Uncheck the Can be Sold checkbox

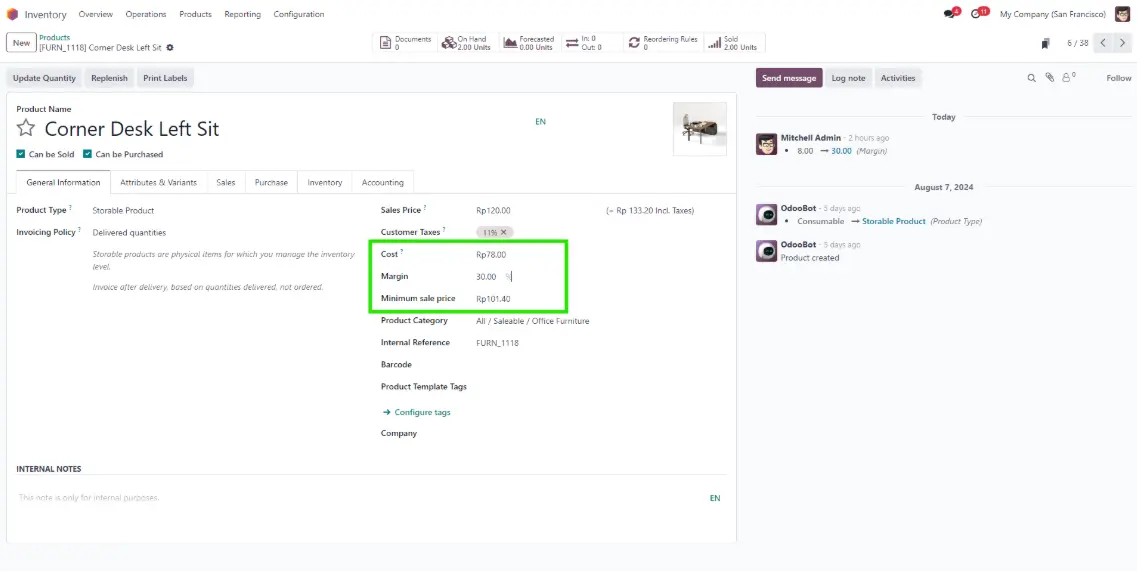point(21,154)
